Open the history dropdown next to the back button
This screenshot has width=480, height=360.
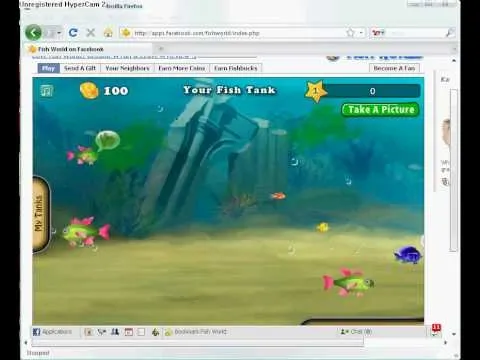click(59, 33)
